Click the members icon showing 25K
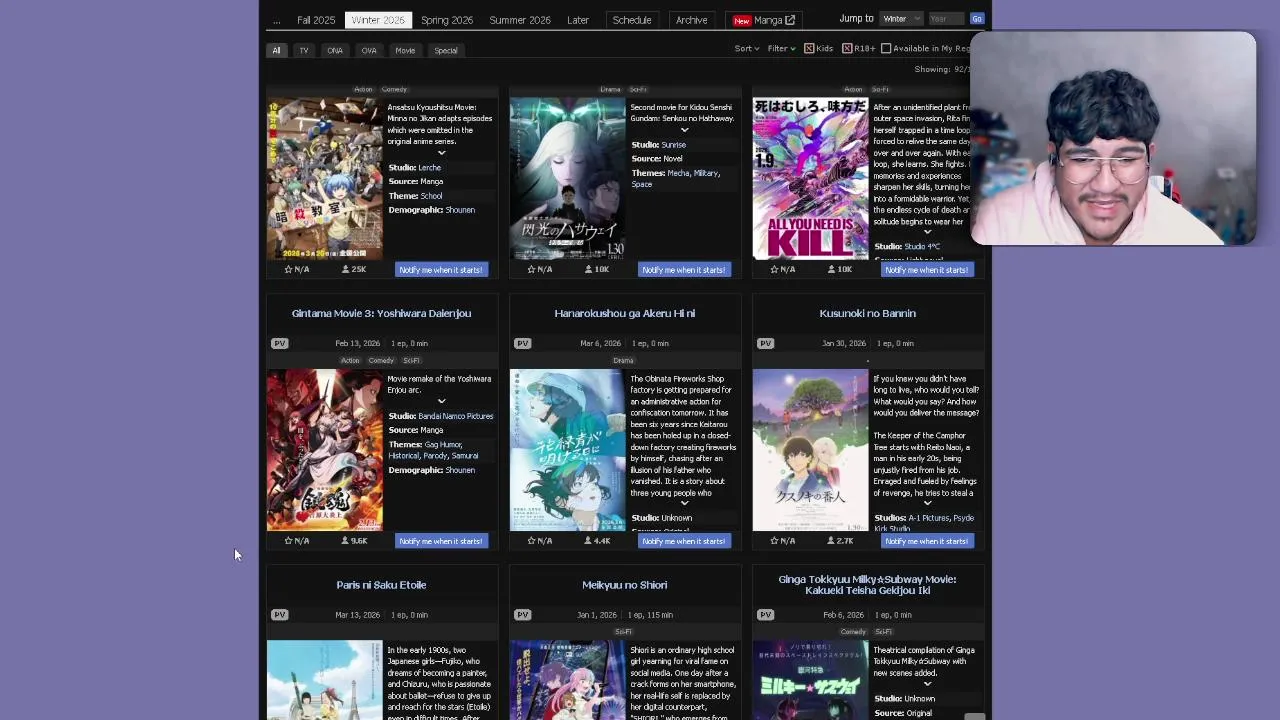Screen dimensions: 1280x720 click(345, 269)
